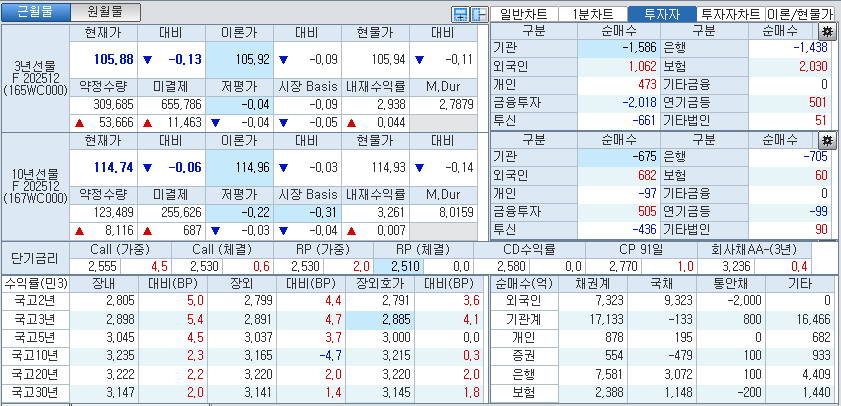Open the 1분차트 tab

coord(593,14)
